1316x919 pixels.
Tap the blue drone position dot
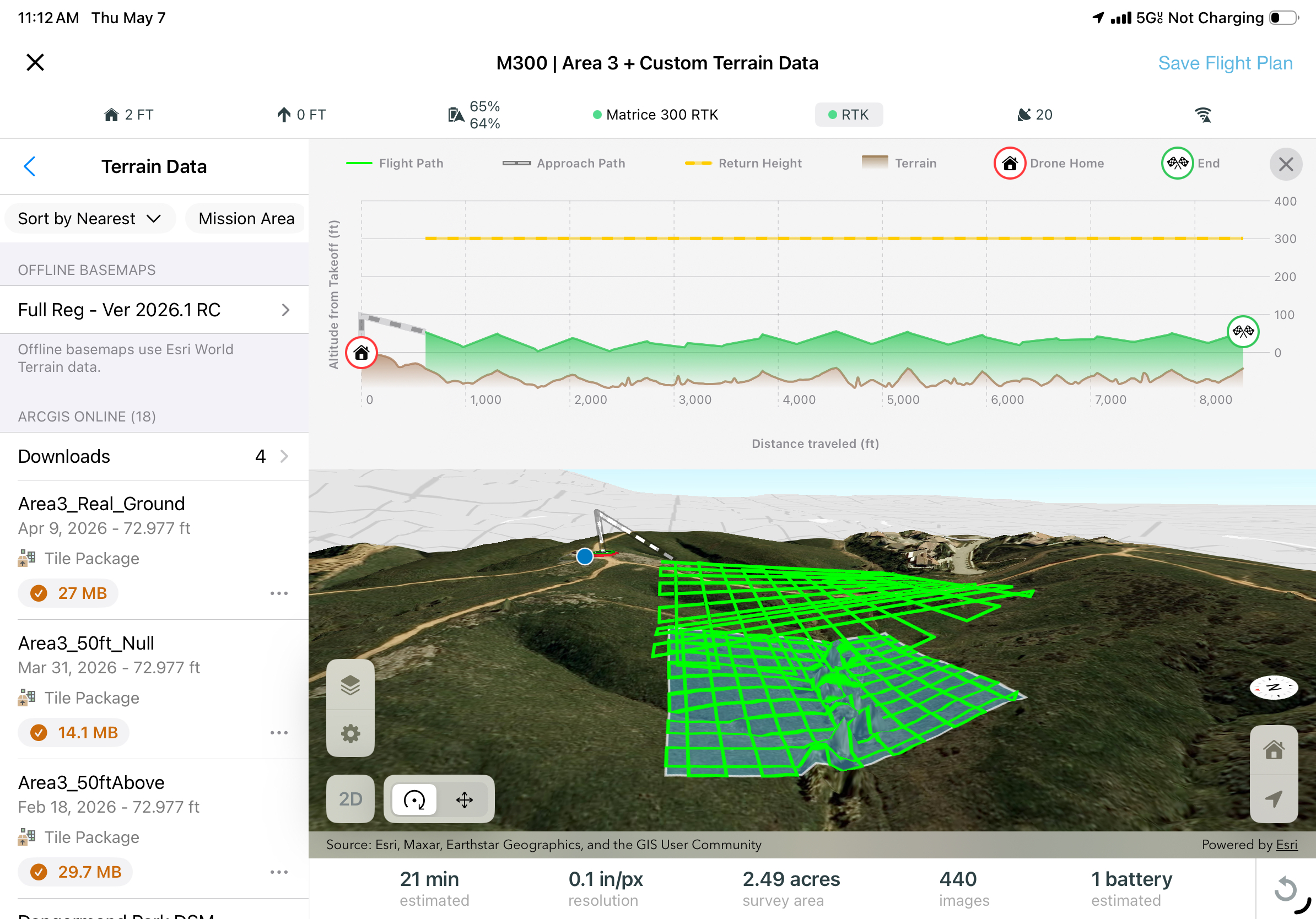pyautogui.click(x=585, y=556)
